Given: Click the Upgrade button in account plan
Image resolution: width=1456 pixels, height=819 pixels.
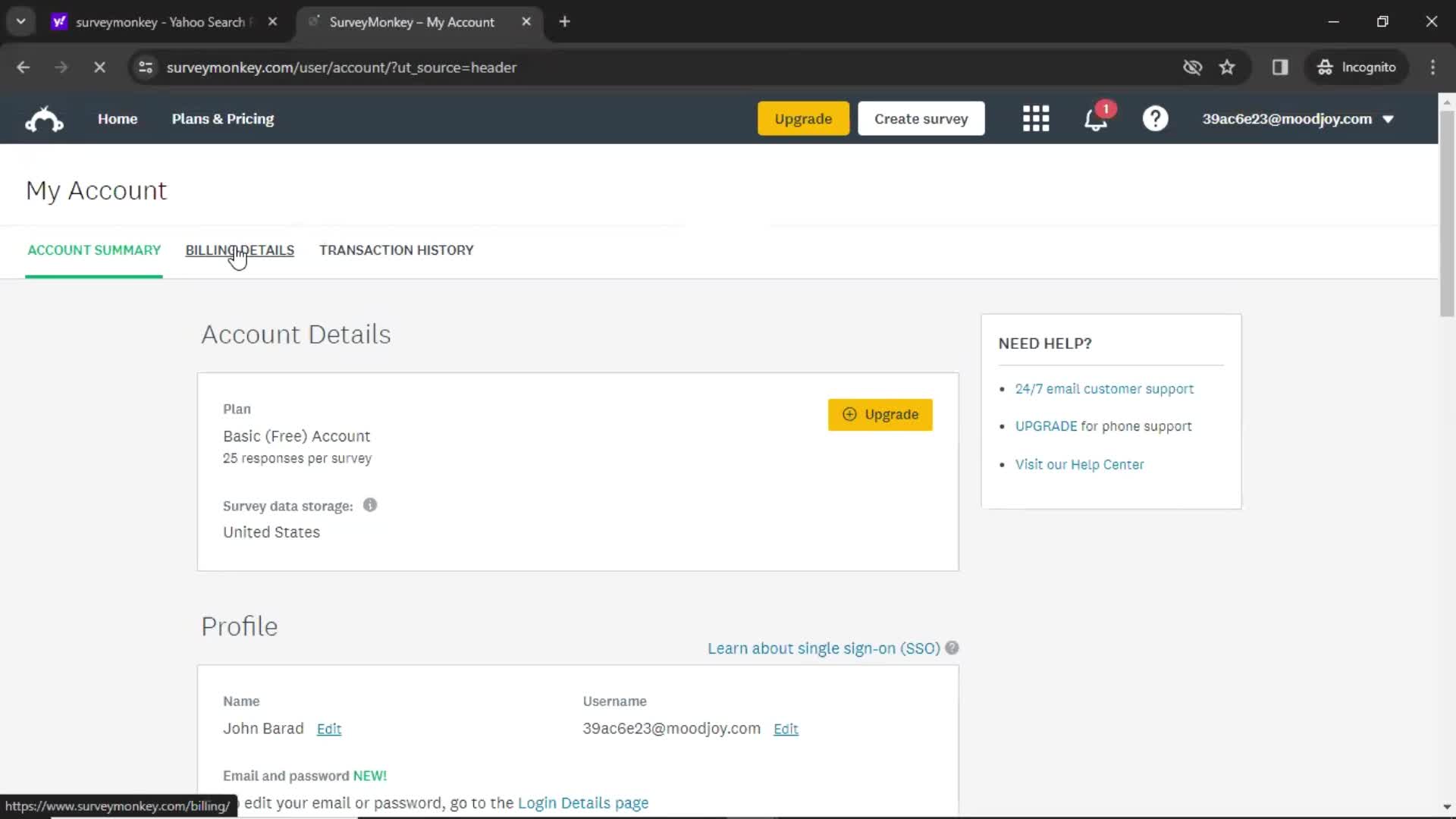Looking at the screenshot, I should pos(879,413).
